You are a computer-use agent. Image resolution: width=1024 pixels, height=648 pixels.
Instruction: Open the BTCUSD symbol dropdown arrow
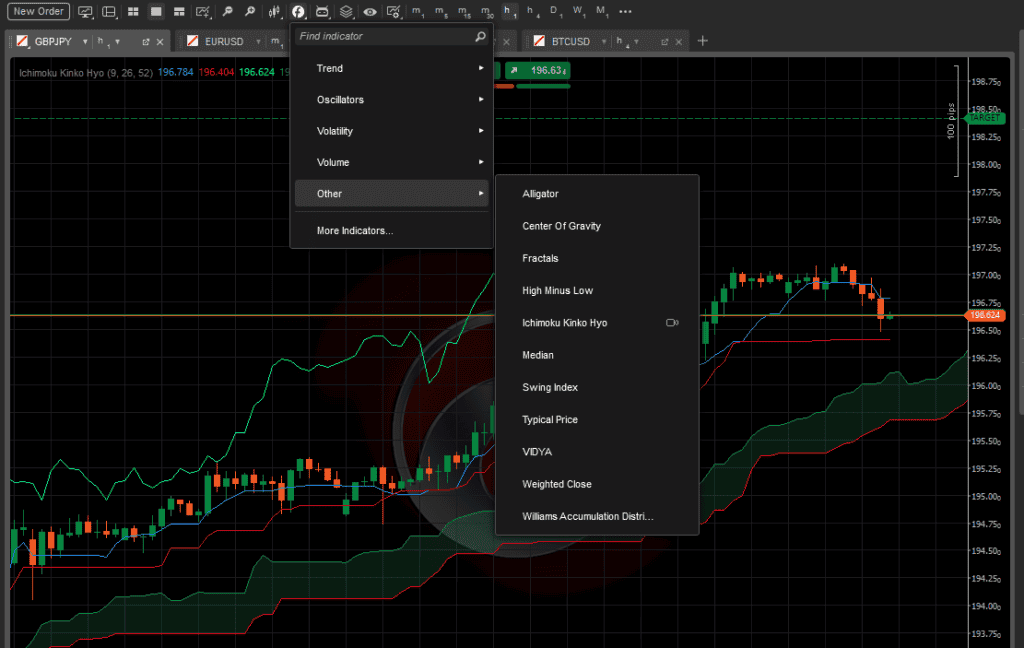(603, 42)
